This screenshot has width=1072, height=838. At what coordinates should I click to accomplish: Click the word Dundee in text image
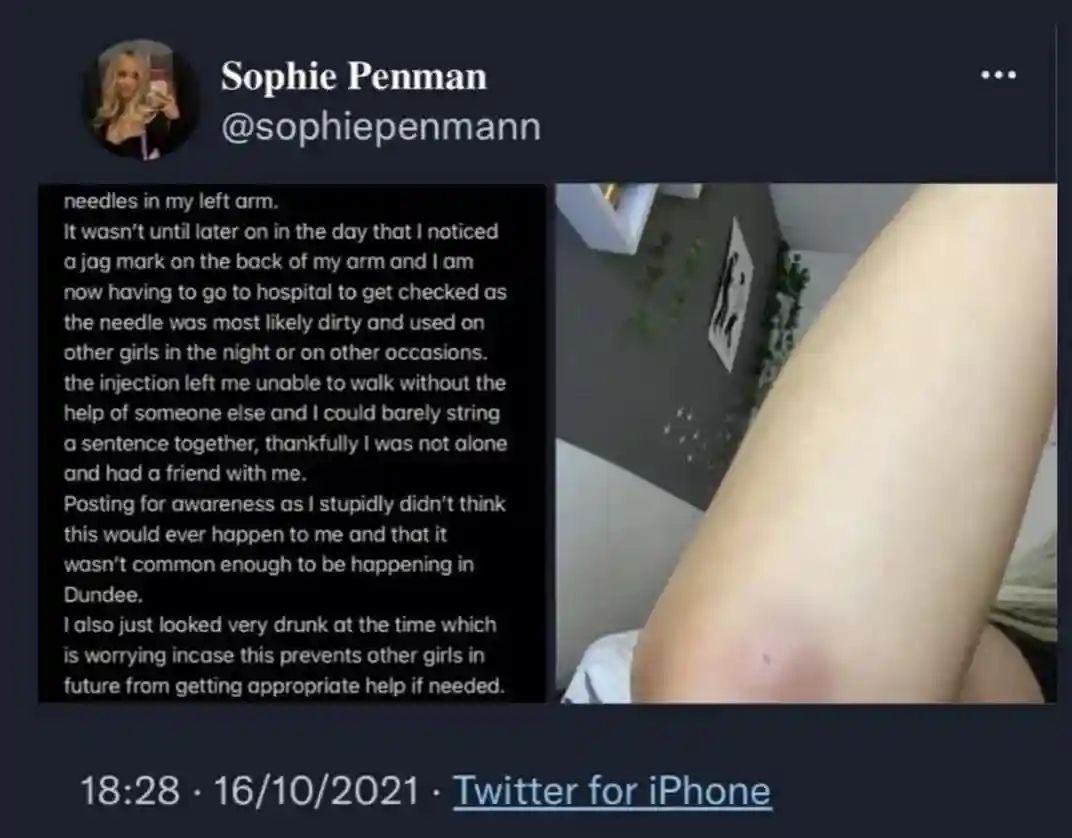103,595
